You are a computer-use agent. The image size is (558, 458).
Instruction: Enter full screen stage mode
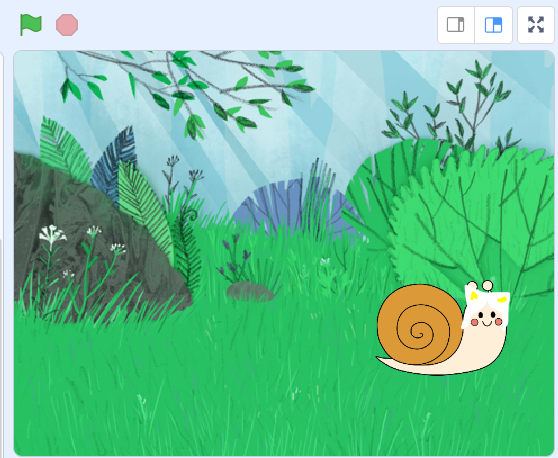click(x=536, y=25)
